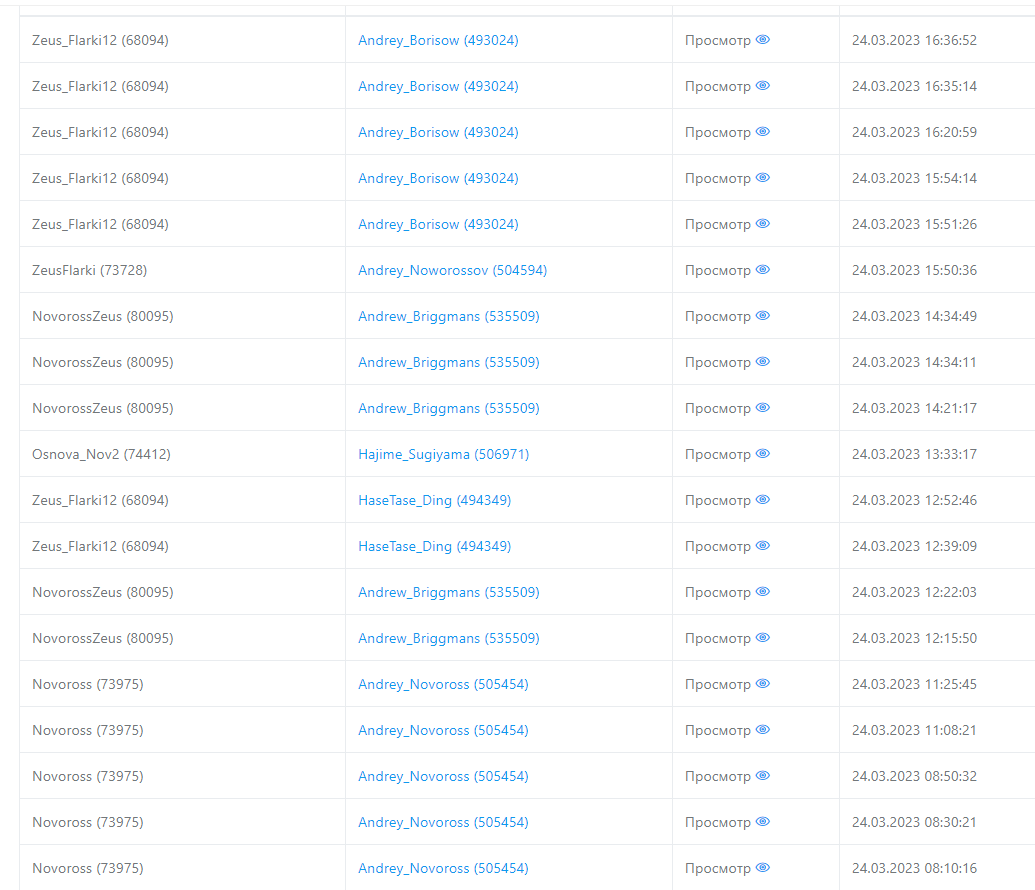Select the Osnova_Nov2 (74412) account cell
The image size is (1035, 890).
pyautogui.click(x=101, y=454)
